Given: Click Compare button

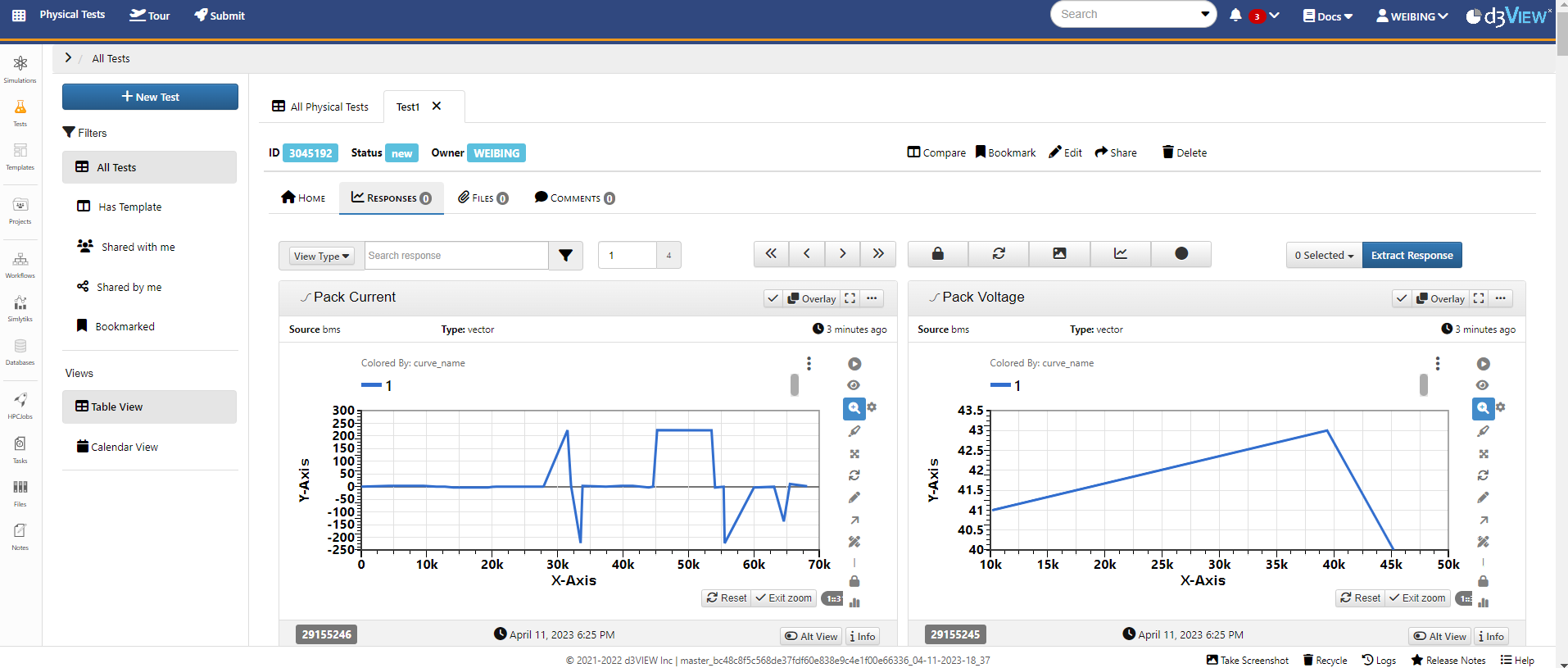Looking at the screenshot, I should coord(937,152).
